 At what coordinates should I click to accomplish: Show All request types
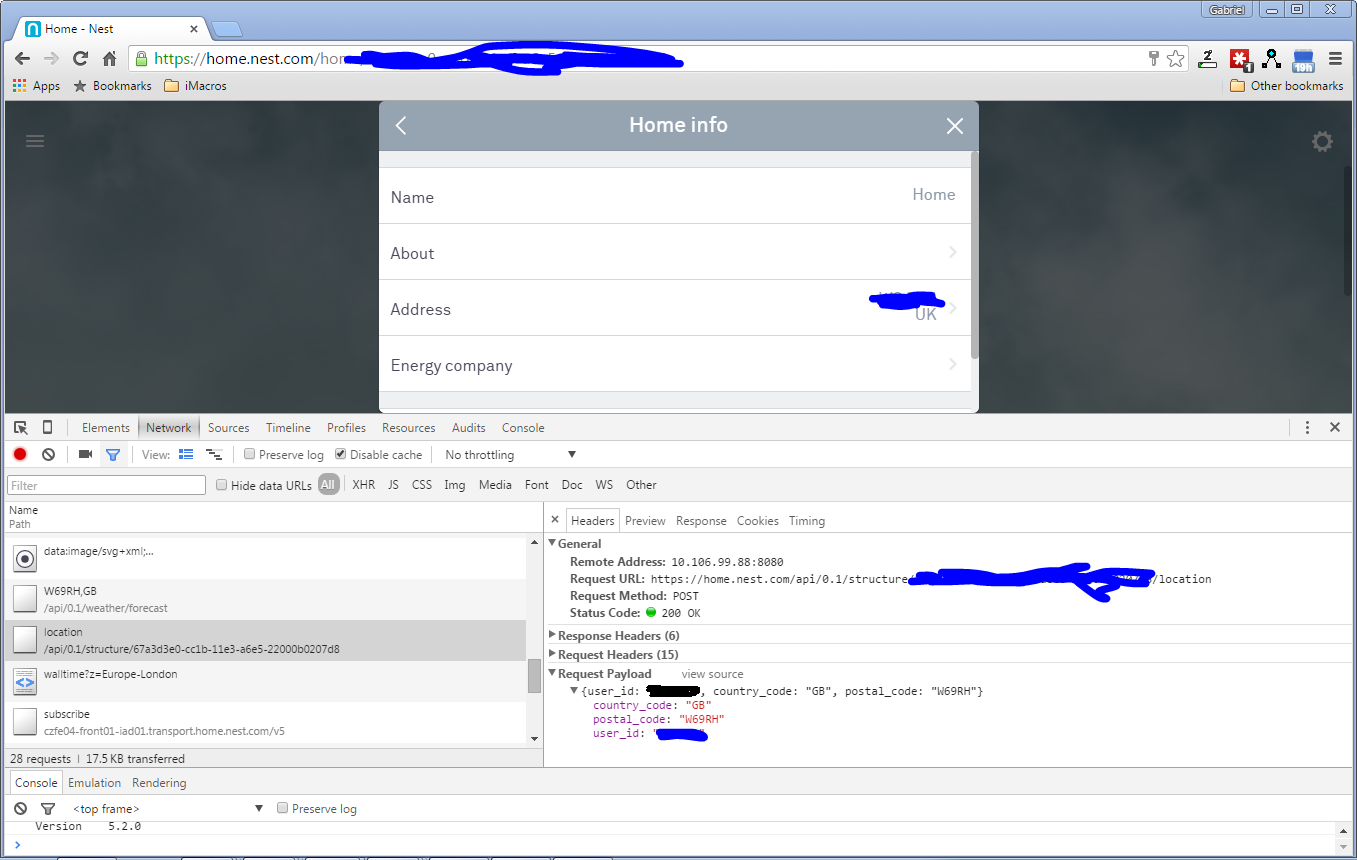click(x=329, y=485)
